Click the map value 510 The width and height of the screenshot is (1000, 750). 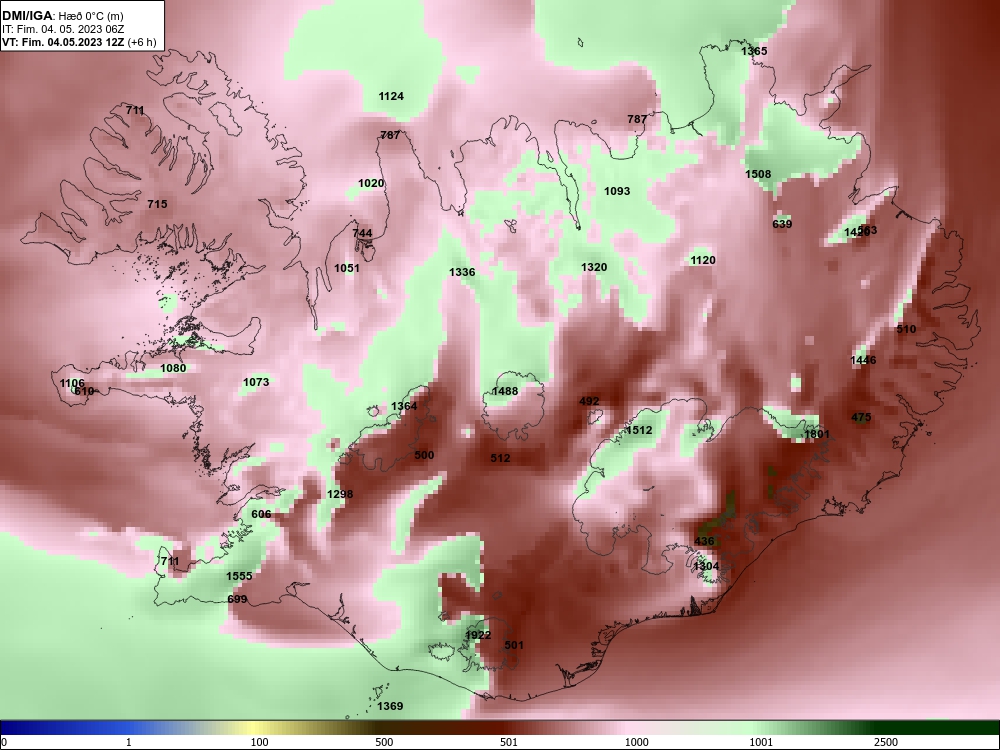click(x=906, y=329)
